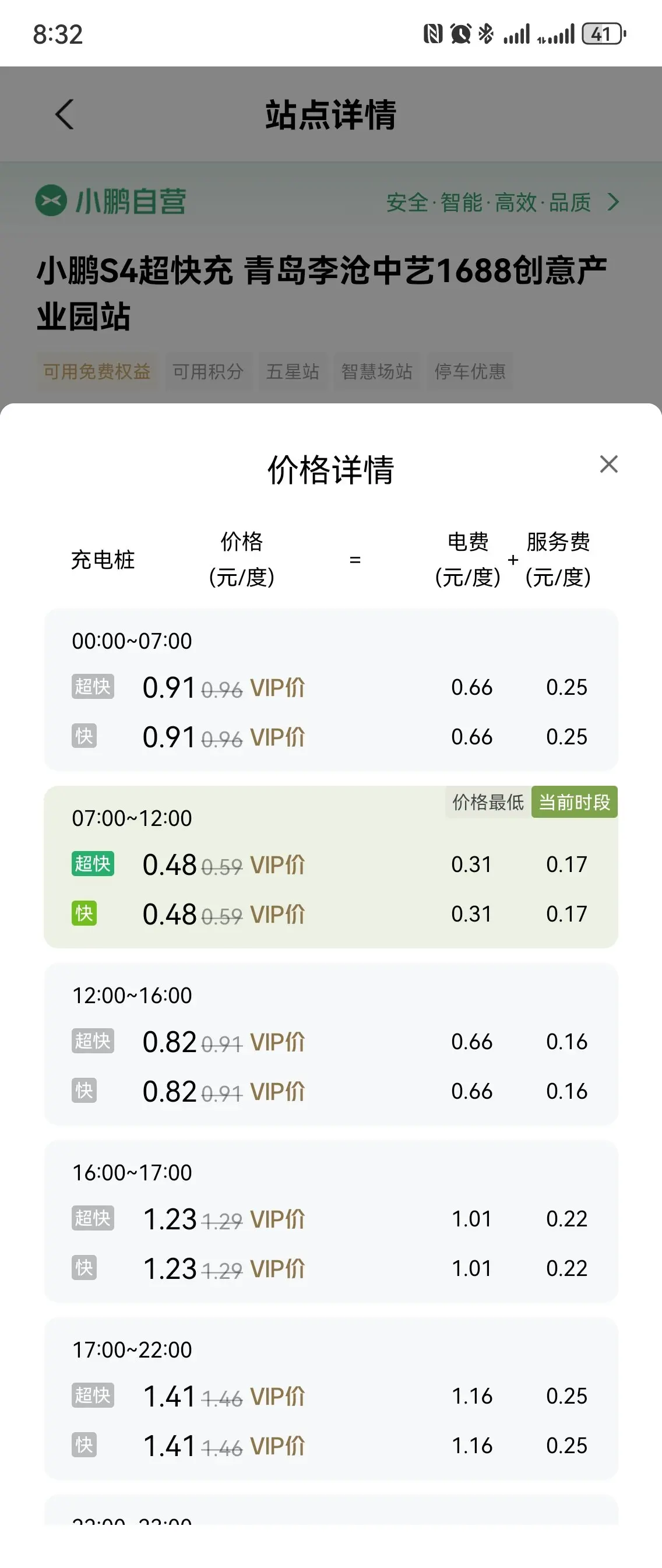Tap the 停车优惠 tag
The height and width of the screenshot is (1568, 662).
pos(470,371)
